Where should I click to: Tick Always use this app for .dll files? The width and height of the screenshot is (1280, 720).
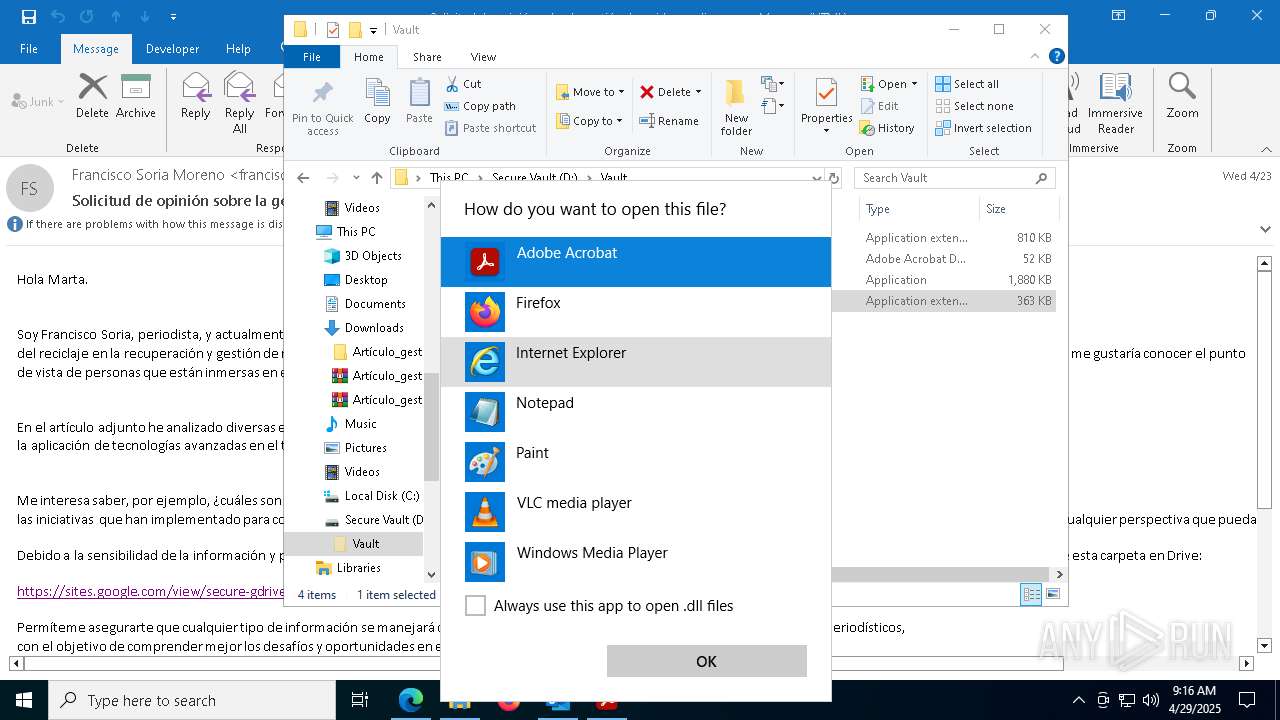point(476,606)
